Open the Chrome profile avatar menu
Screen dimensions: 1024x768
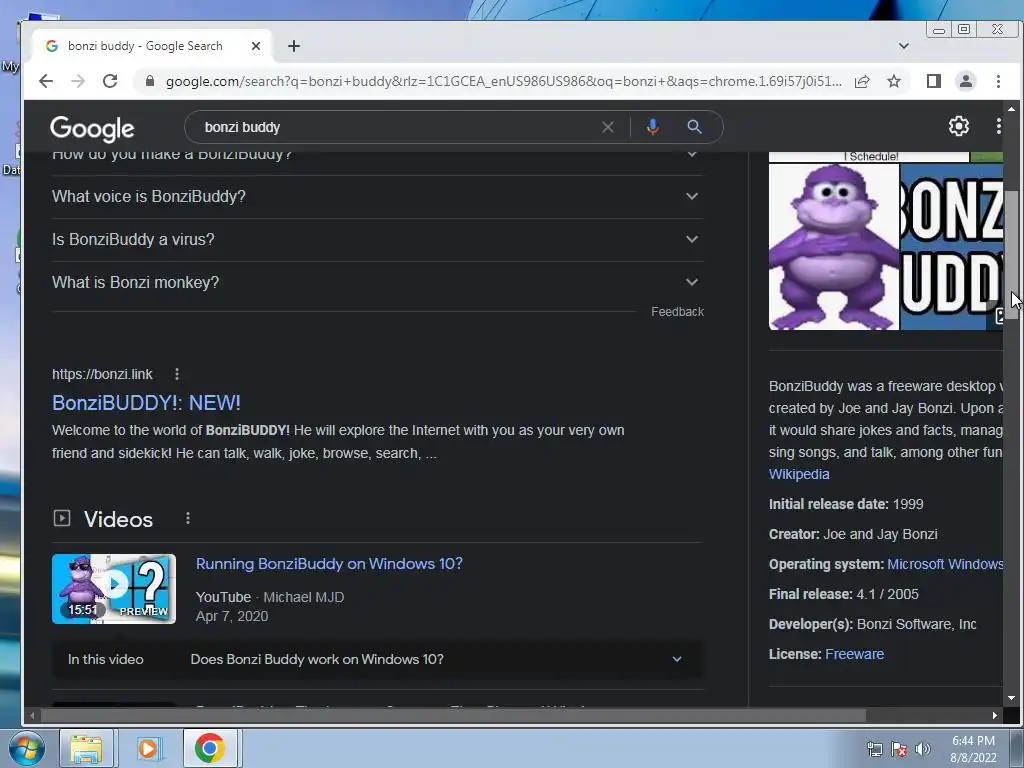pyautogui.click(x=966, y=81)
